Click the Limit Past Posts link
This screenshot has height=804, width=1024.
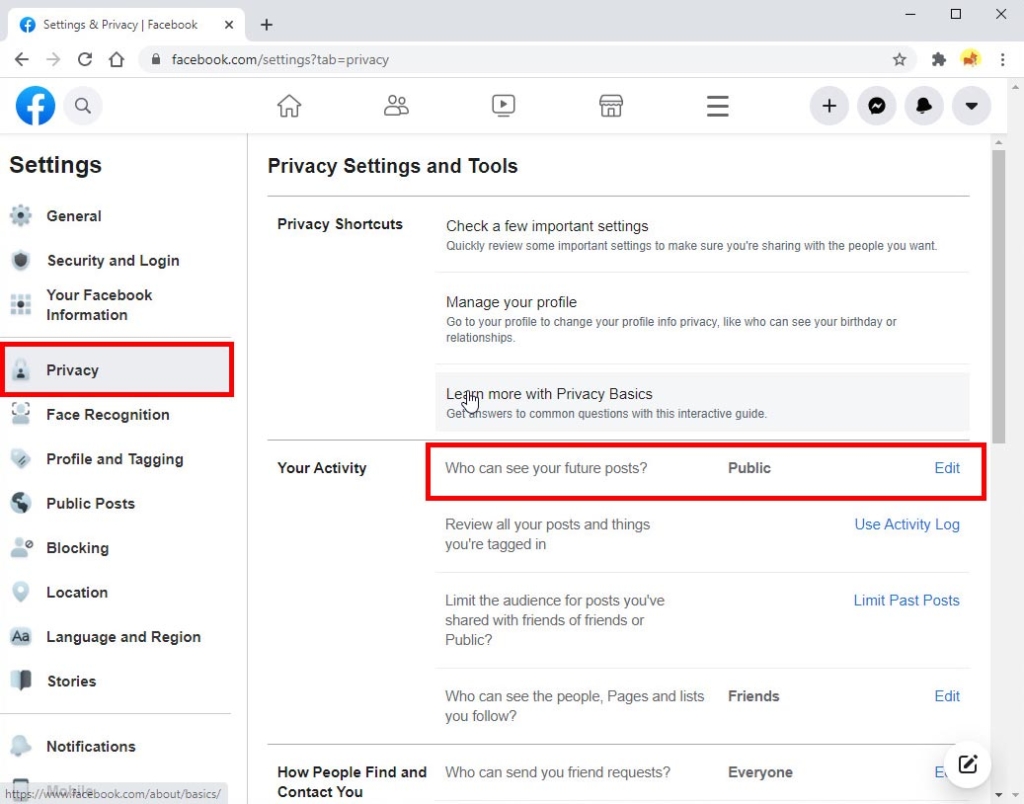point(906,600)
